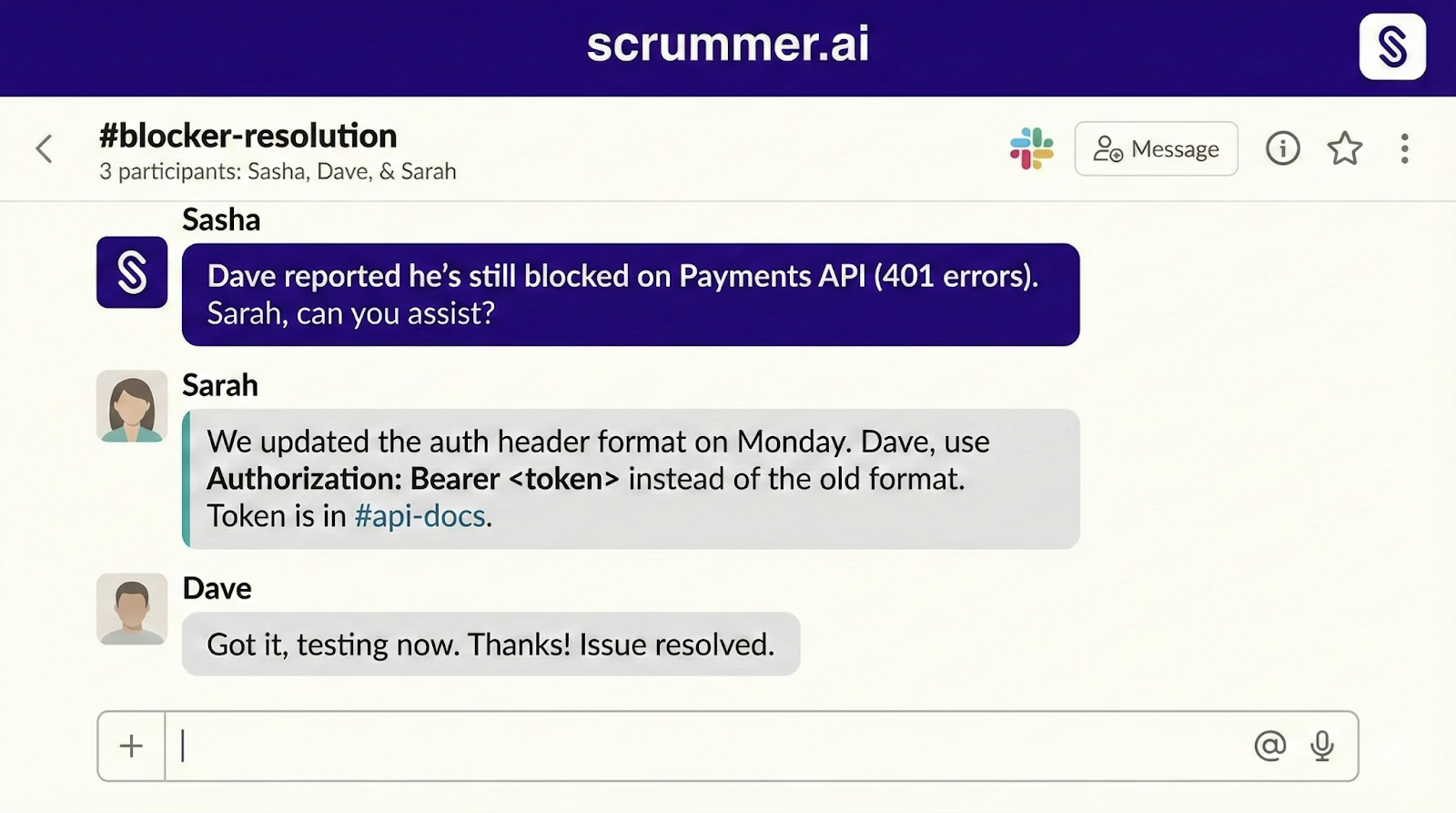Click Sasha's Scrummer bot avatar
The width and height of the screenshot is (1456, 813).
[x=131, y=272]
